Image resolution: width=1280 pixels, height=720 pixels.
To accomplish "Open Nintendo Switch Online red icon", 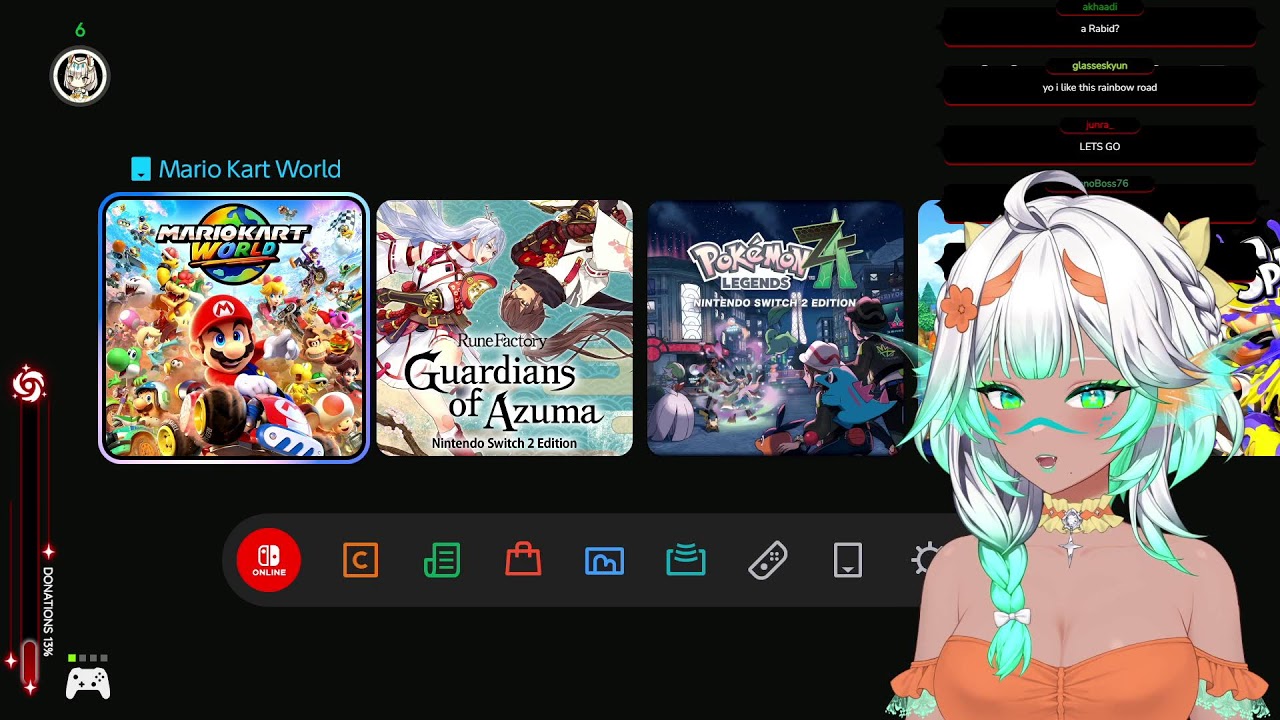I will click(x=268, y=560).
